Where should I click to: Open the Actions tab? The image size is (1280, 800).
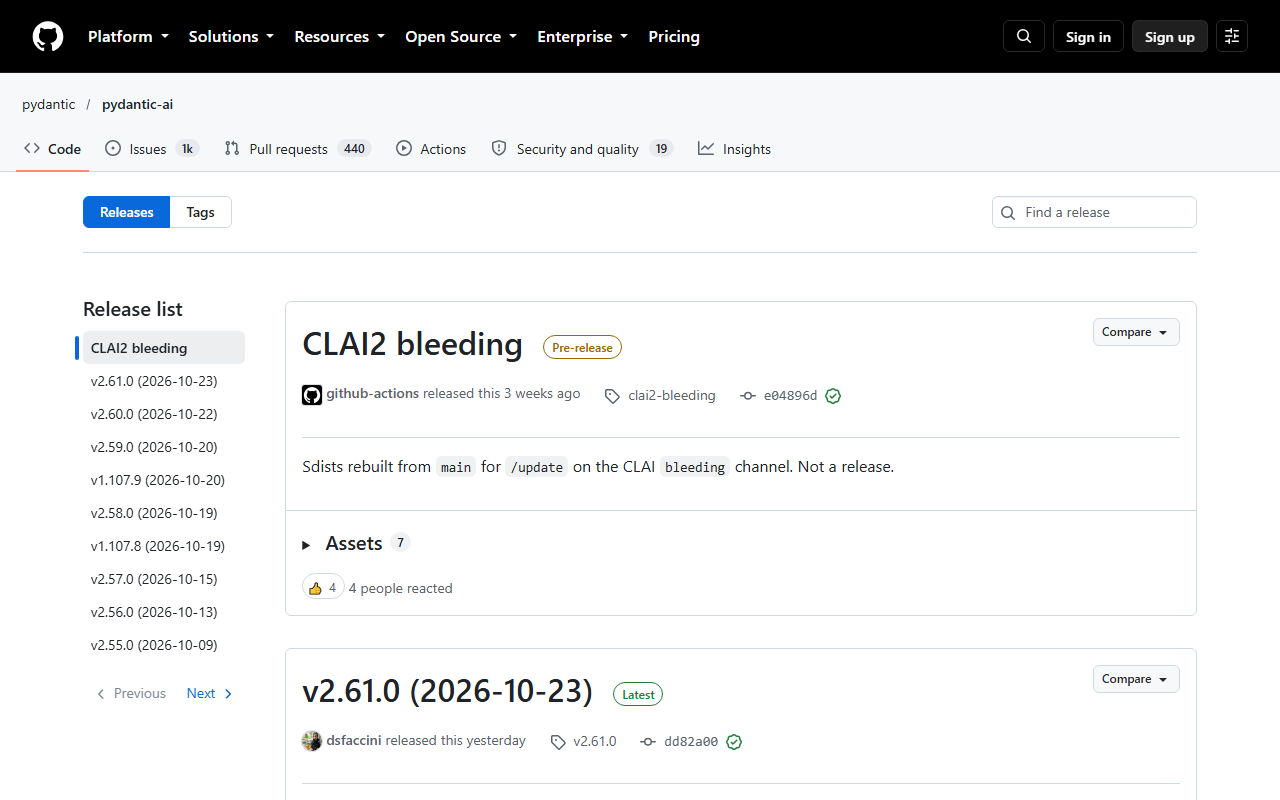(431, 149)
